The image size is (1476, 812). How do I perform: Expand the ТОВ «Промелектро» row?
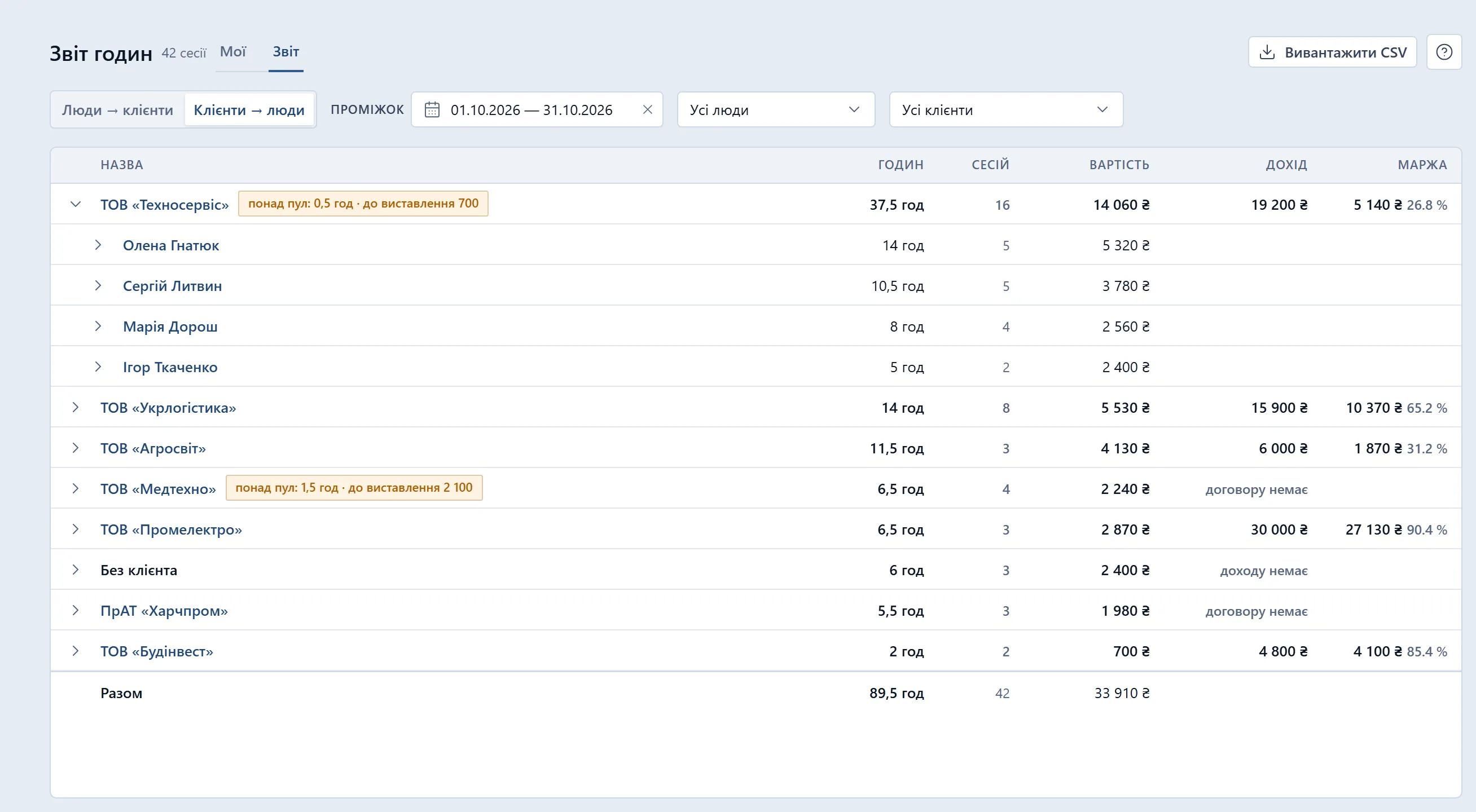click(x=75, y=529)
